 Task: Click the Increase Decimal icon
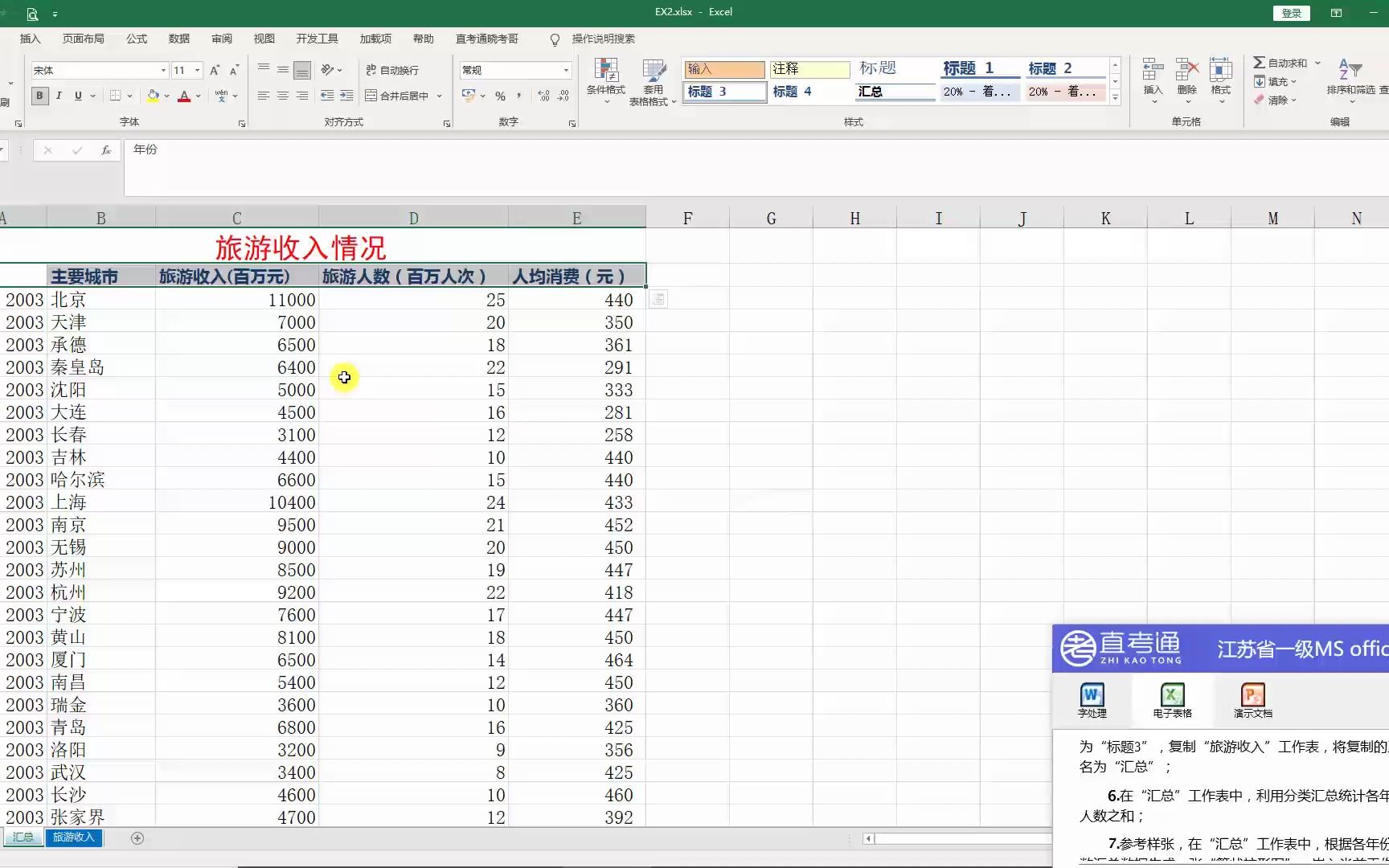pyautogui.click(x=543, y=96)
